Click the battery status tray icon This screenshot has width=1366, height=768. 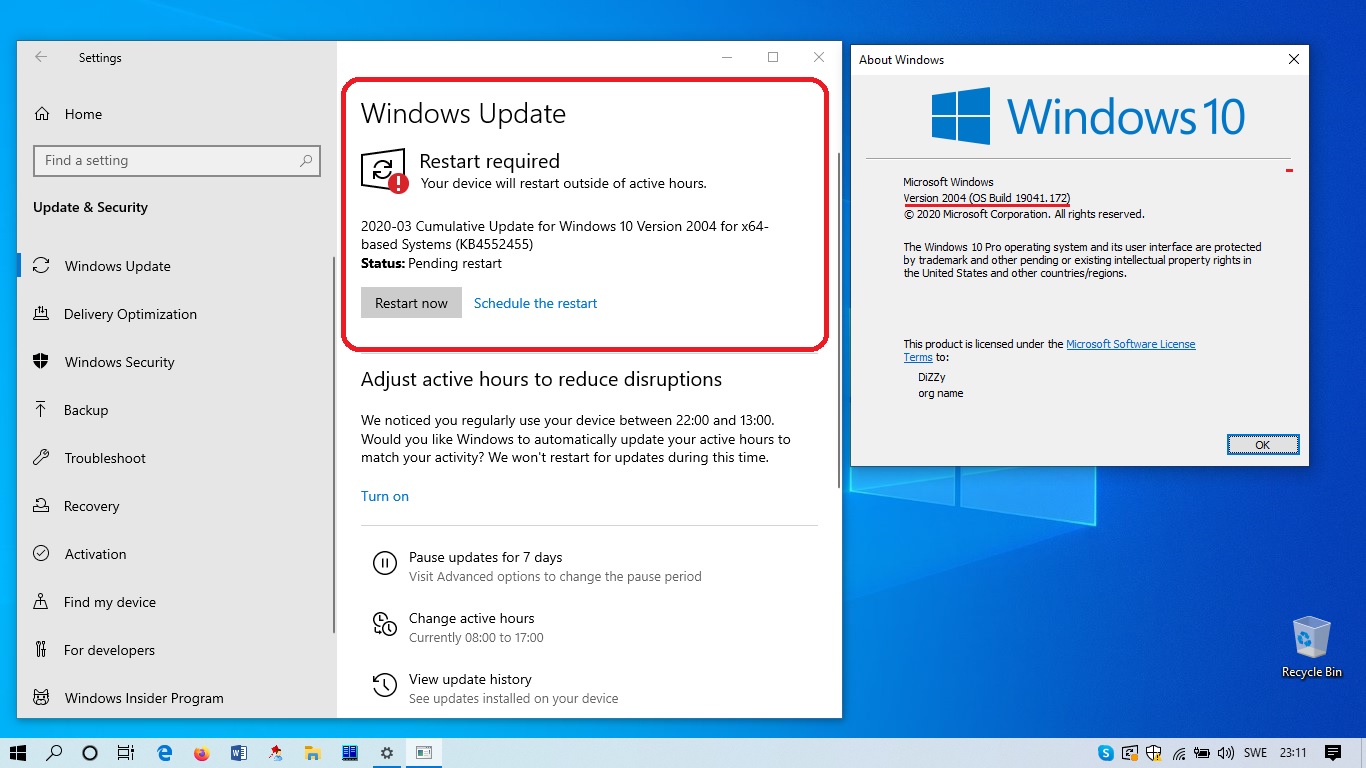coord(1202,753)
